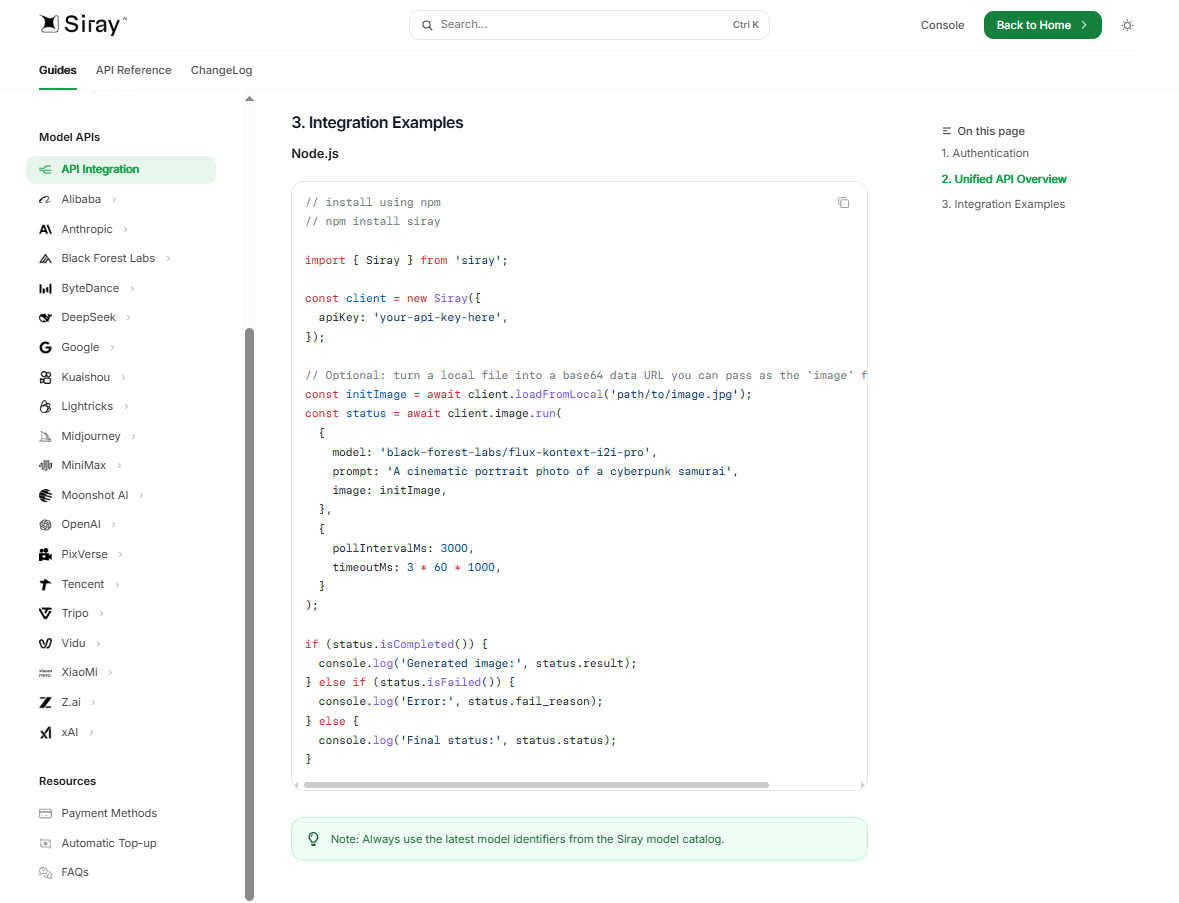This screenshot has height=903, width=1179.
Task: Toggle the light/dark theme sun icon
Action: pos(1126,26)
